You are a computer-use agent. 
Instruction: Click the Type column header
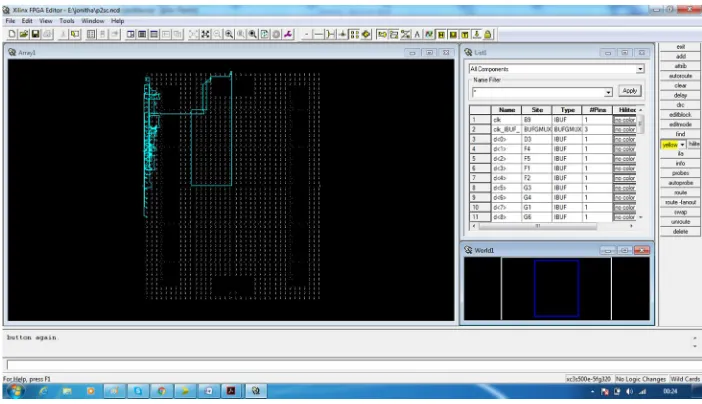tap(568, 110)
